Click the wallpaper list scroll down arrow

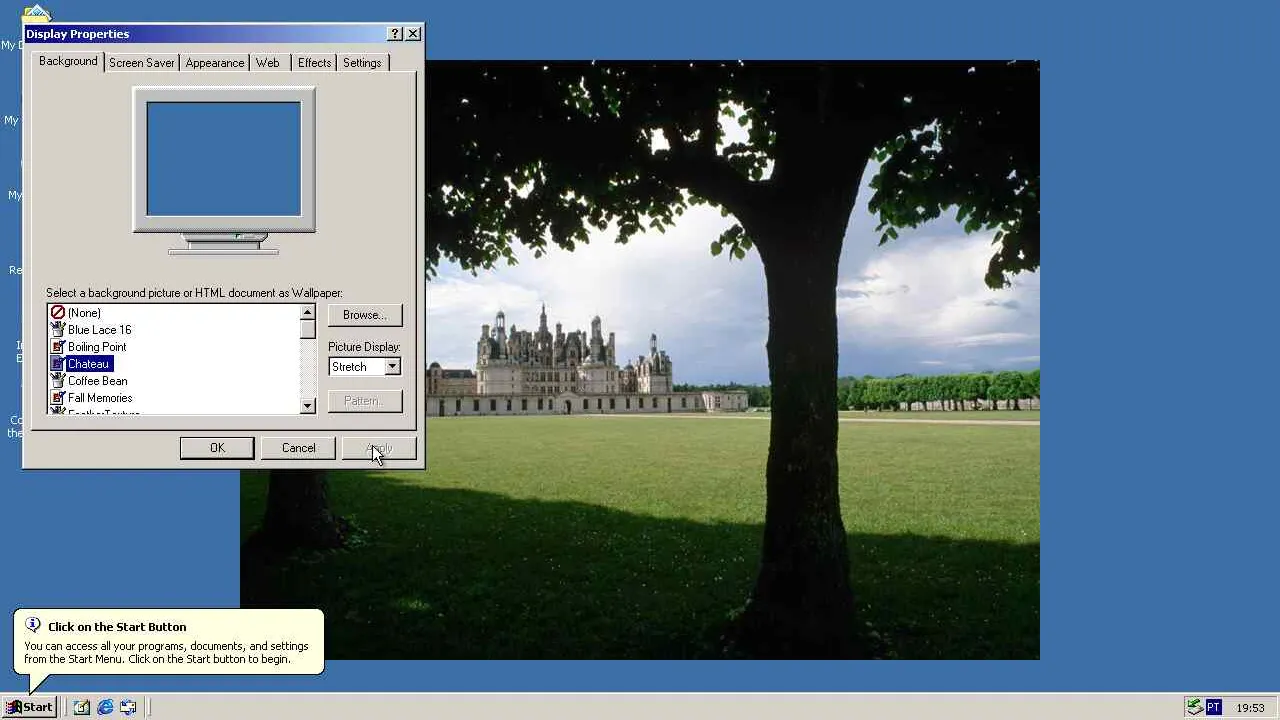point(307,405)
